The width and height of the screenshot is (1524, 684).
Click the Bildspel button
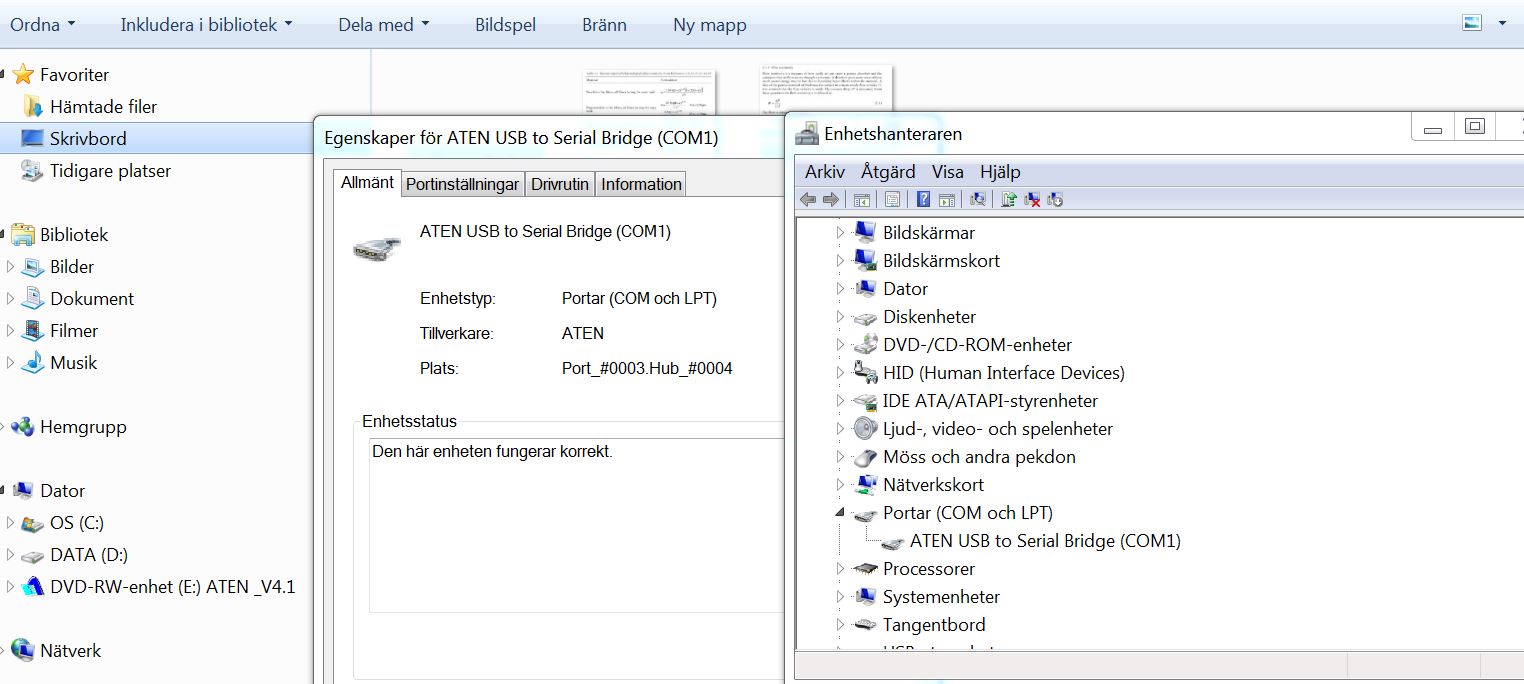pyautogui.click(x=505, y=24)
